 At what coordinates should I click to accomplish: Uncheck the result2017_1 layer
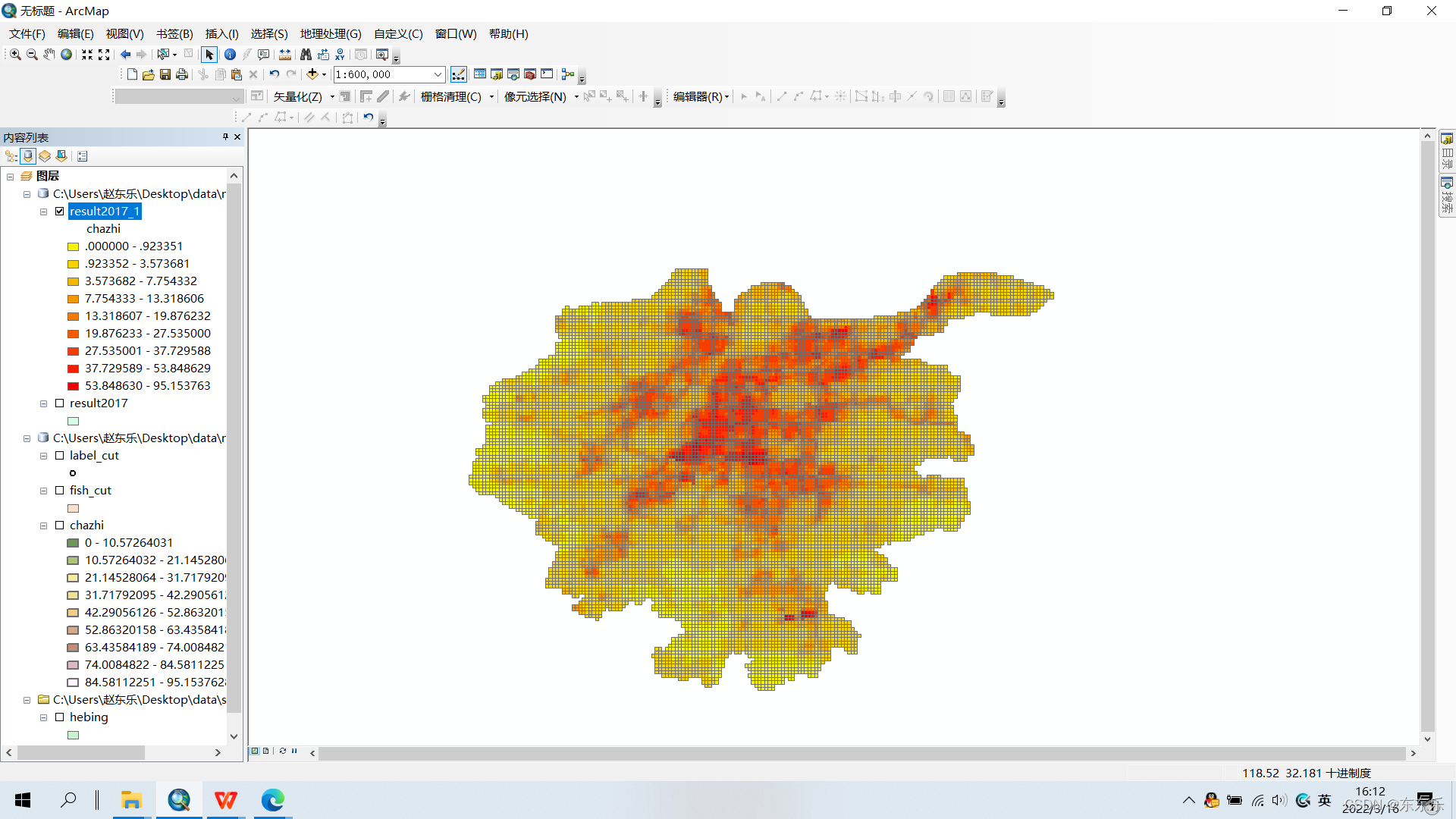60,212
